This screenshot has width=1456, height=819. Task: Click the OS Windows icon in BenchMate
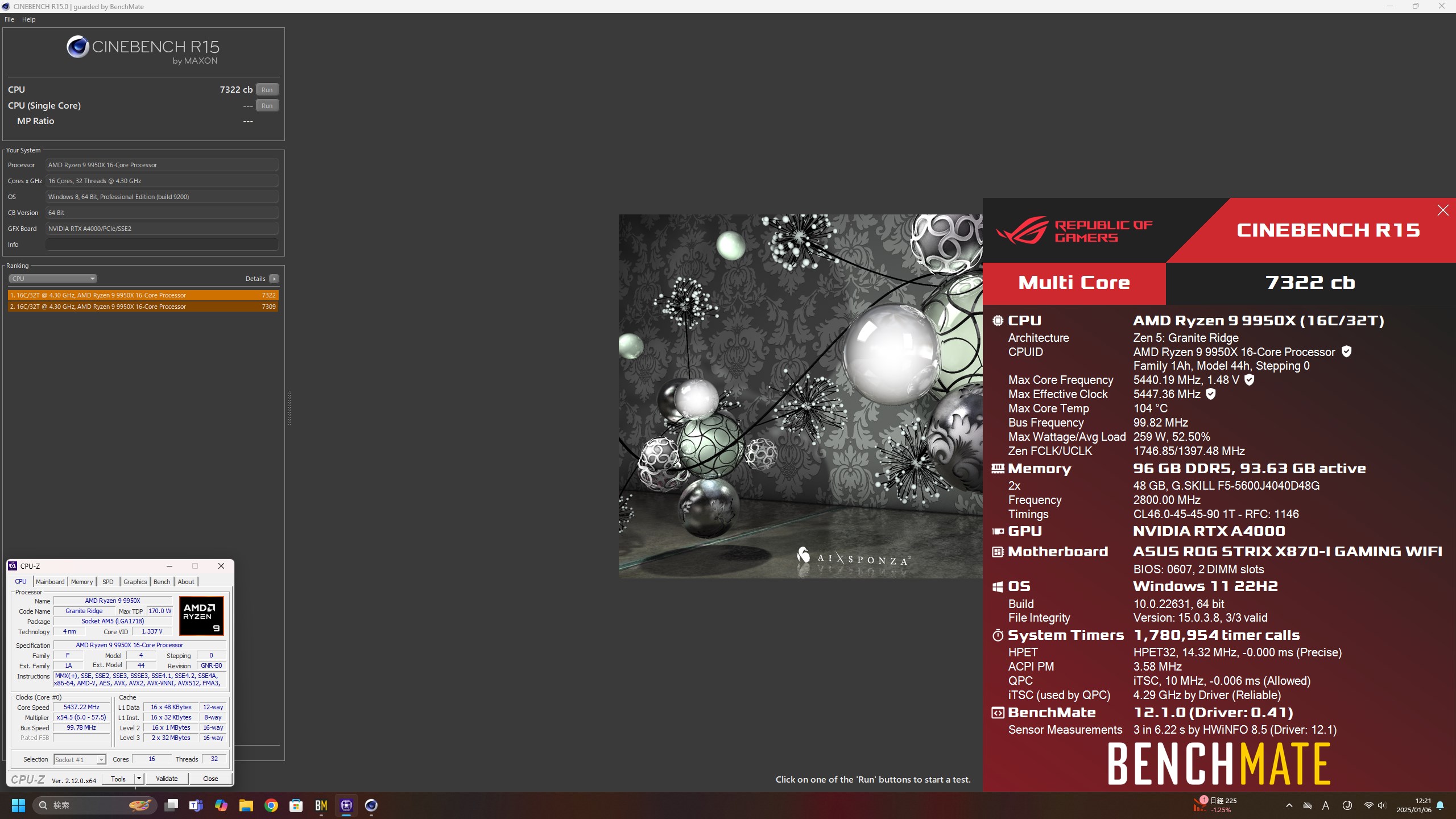tap(998, 586)
